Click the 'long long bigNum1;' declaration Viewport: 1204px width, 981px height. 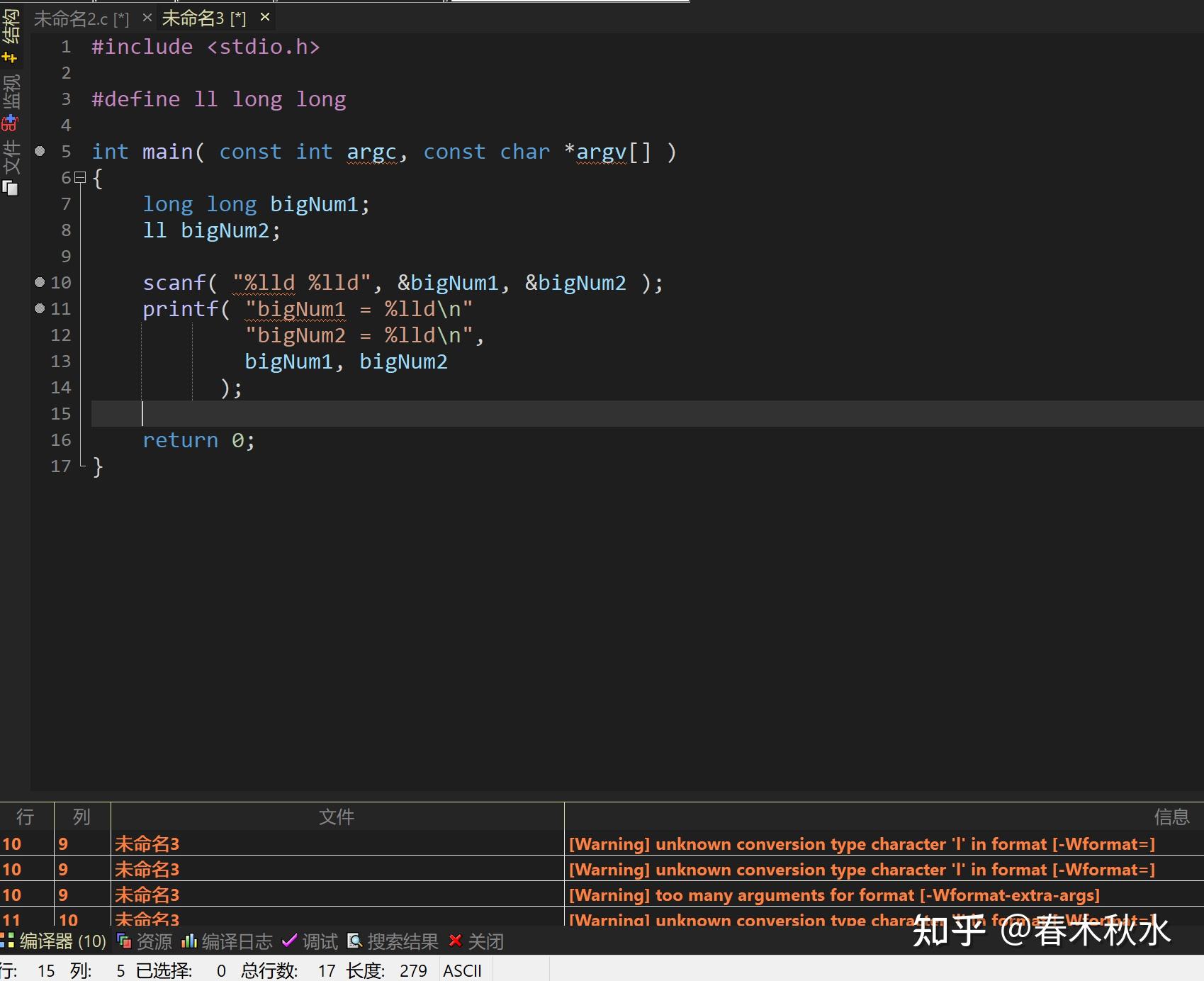tap(256, 204)
